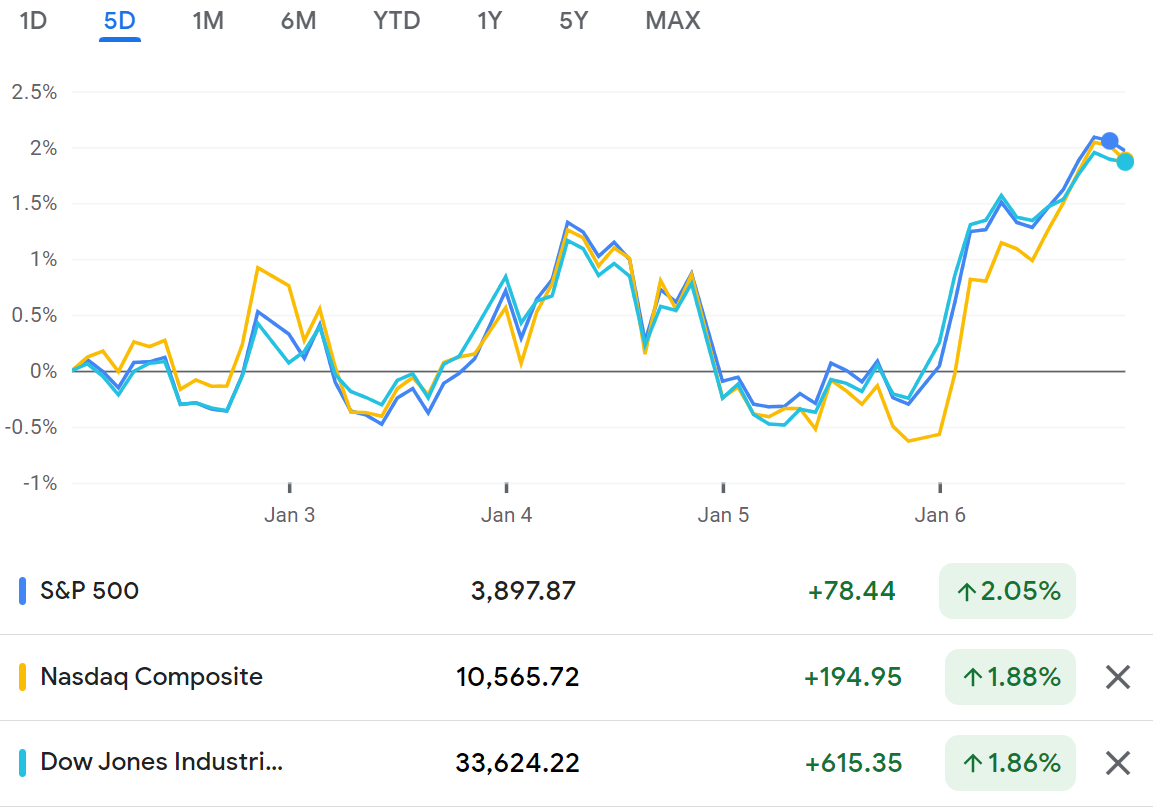Screen dimensions: 1153x807
Task: Open the S&P 500 index link
Action: [x=89, y=591]
